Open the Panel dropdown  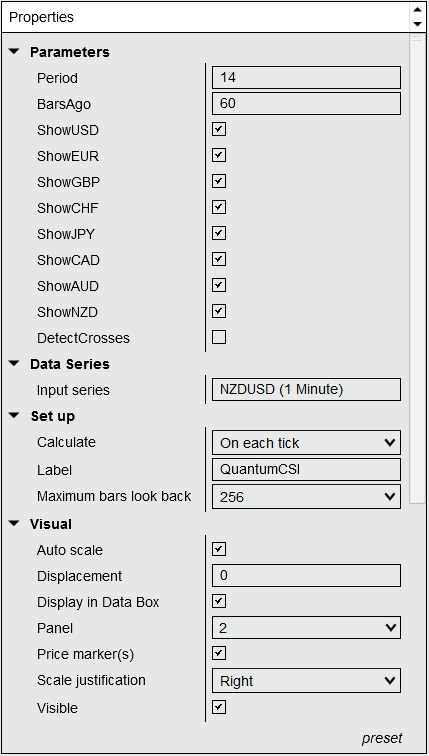[306, 628]
